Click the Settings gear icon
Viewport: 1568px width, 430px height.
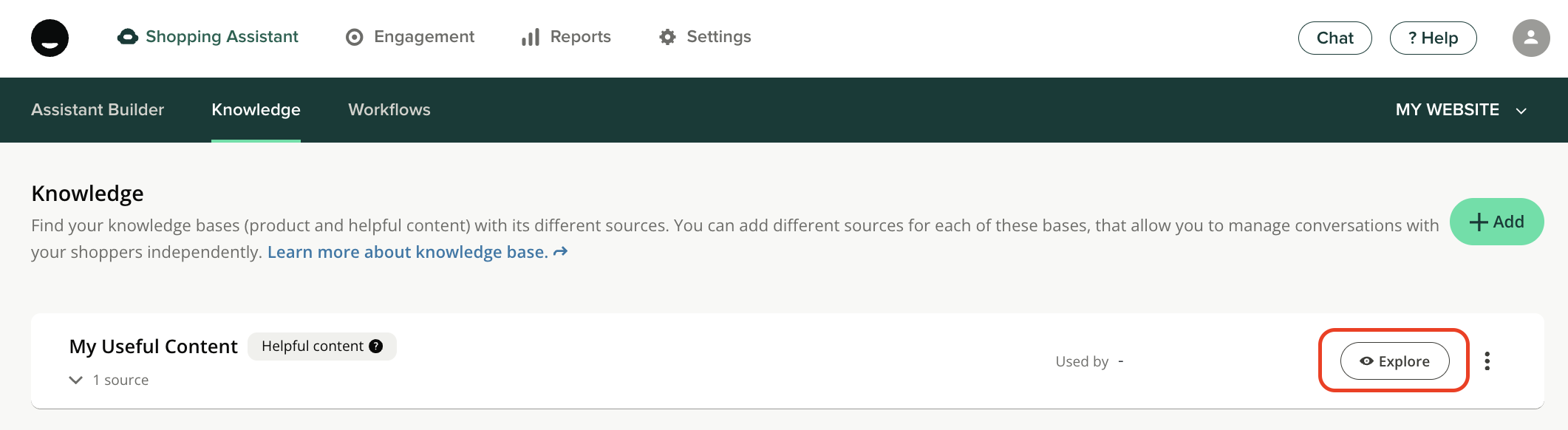(667, 37)
